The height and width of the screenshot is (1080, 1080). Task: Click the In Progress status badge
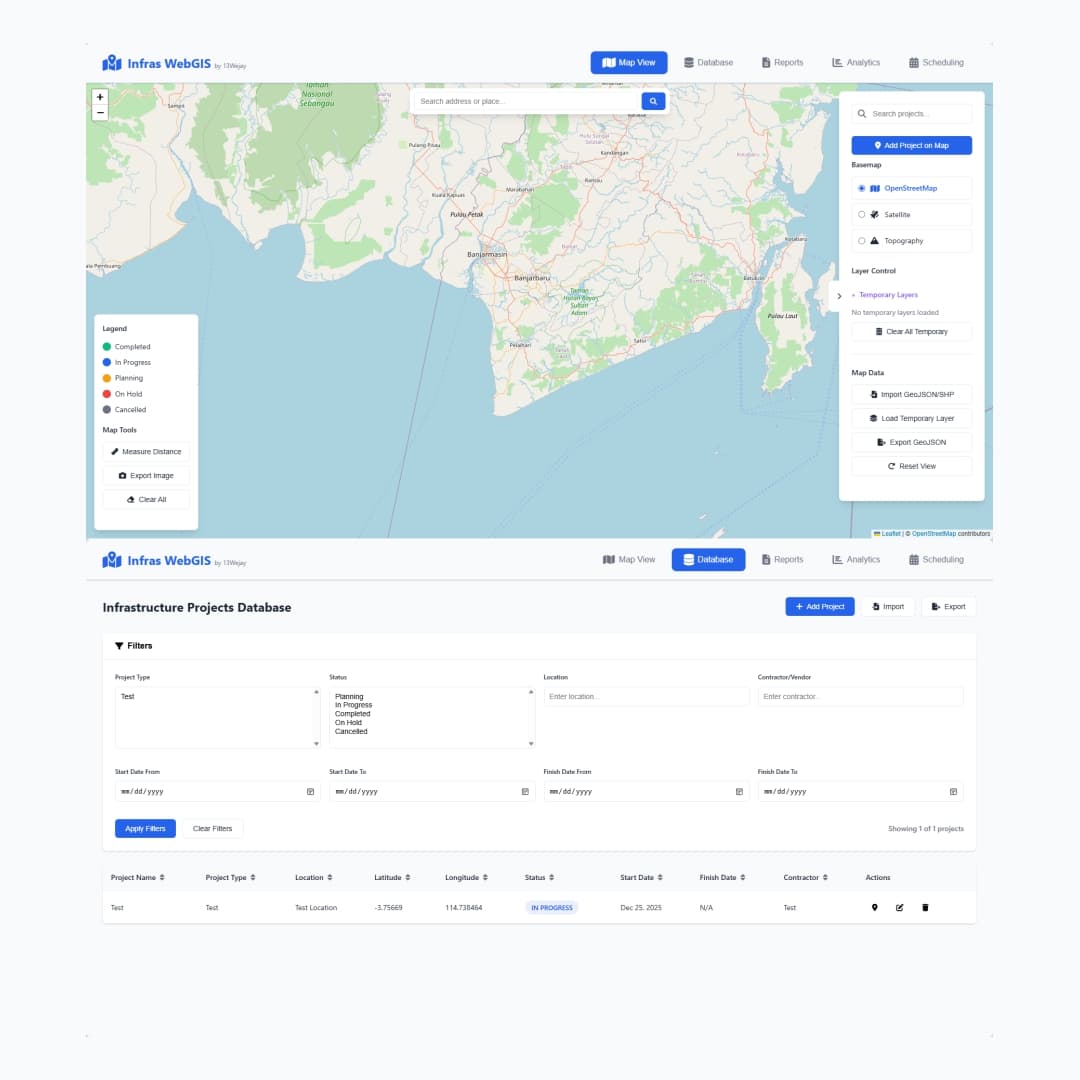click(x=551, y=907)
